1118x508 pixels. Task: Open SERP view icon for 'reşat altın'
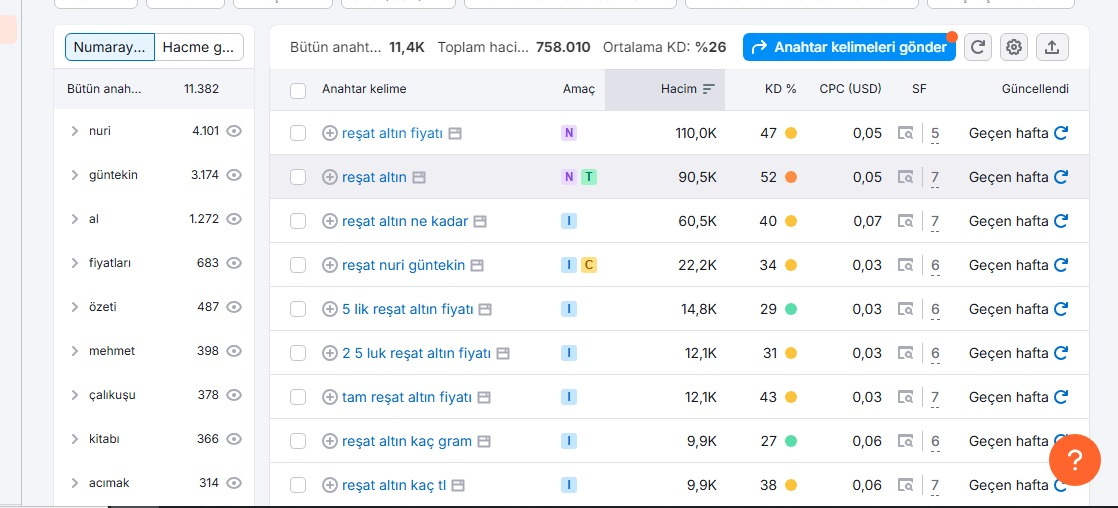[906, 177]
